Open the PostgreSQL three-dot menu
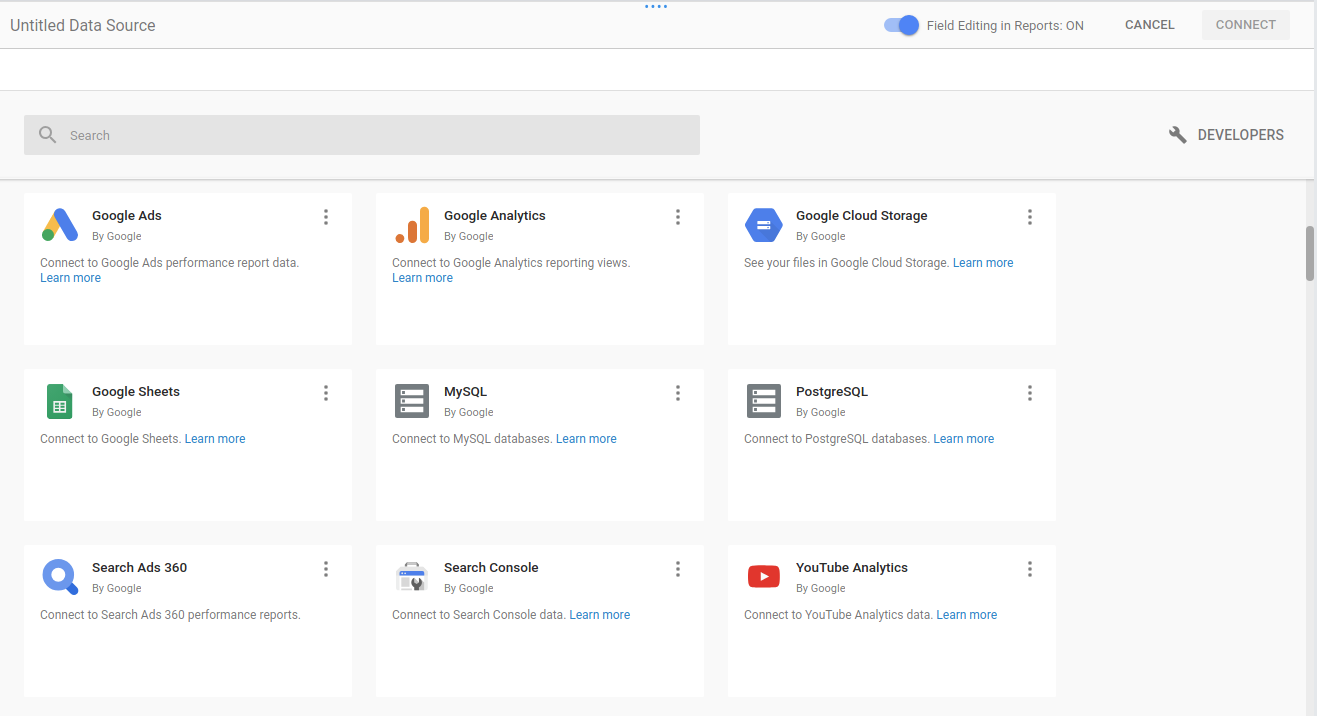 tap(1030, 392)
